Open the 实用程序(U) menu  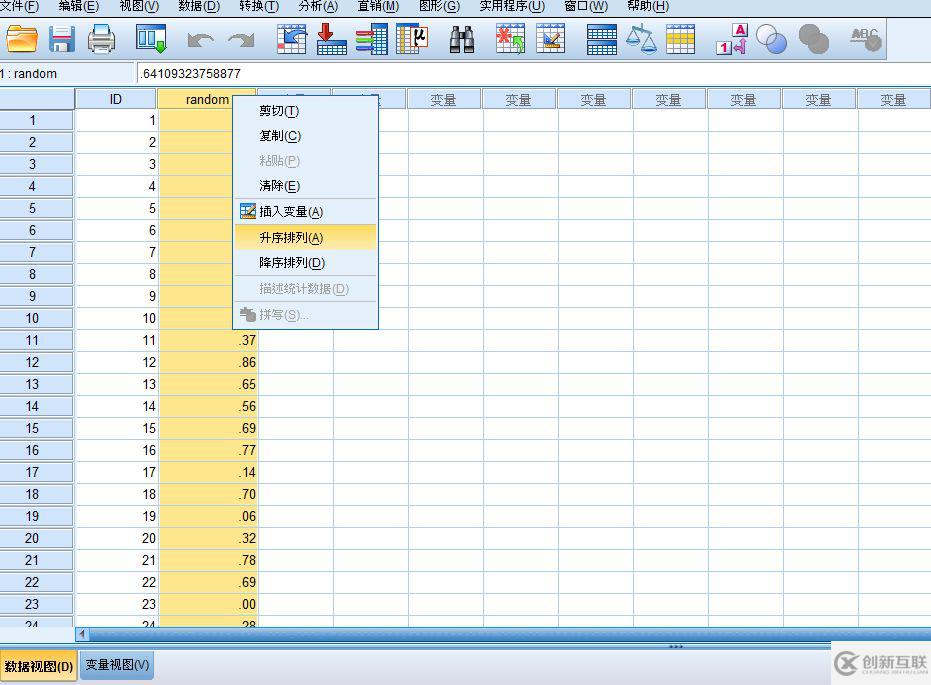point(512,7)
